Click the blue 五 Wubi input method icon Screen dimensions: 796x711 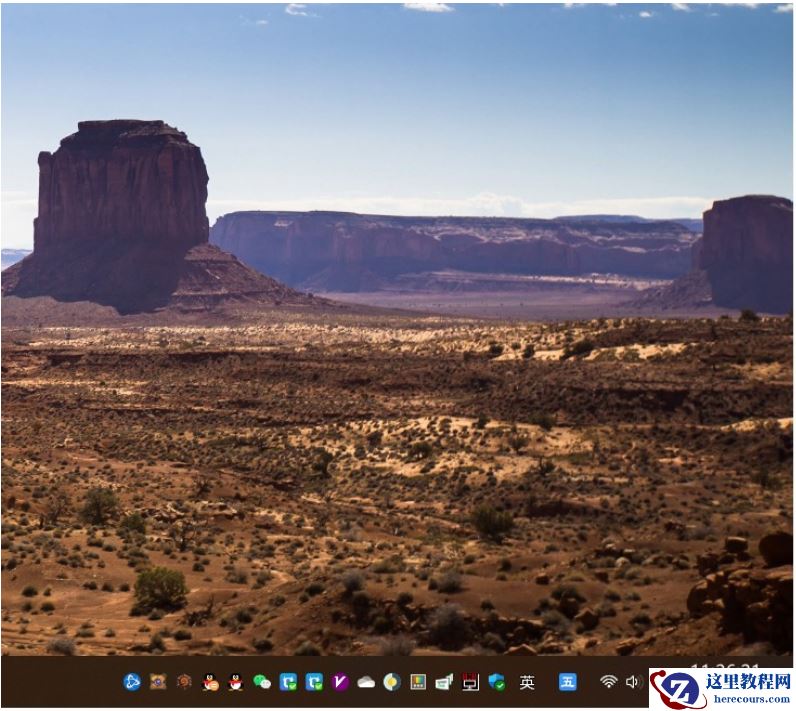point(568,682)
